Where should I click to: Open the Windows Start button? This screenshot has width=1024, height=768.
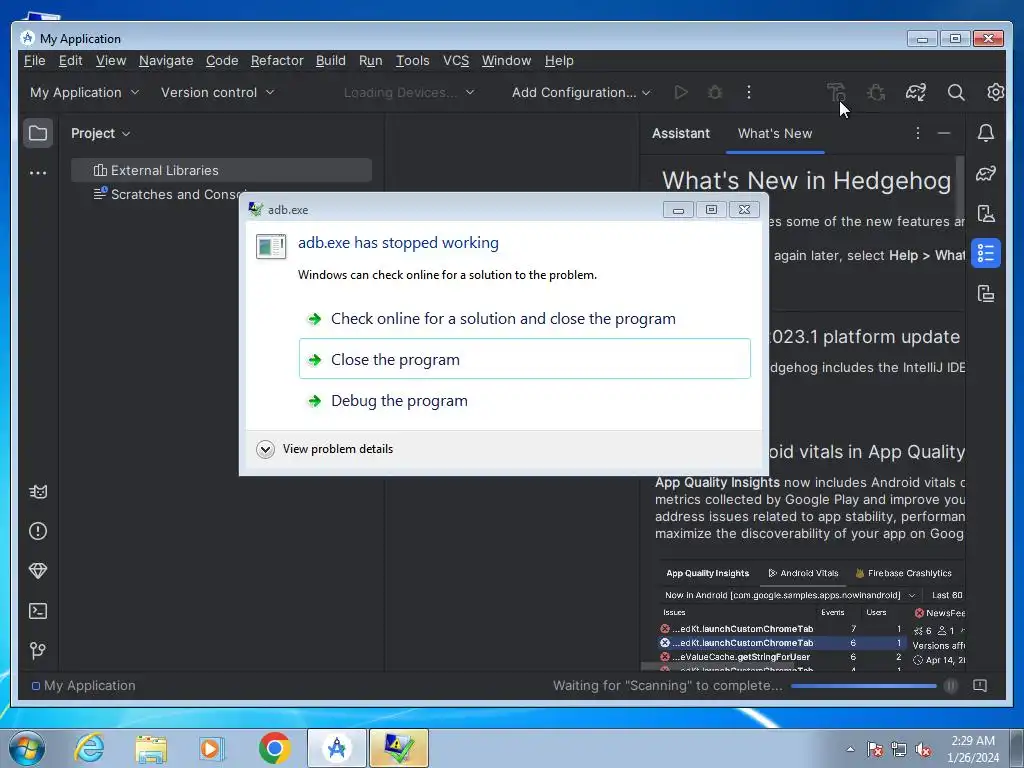click(x=27, y=748)
